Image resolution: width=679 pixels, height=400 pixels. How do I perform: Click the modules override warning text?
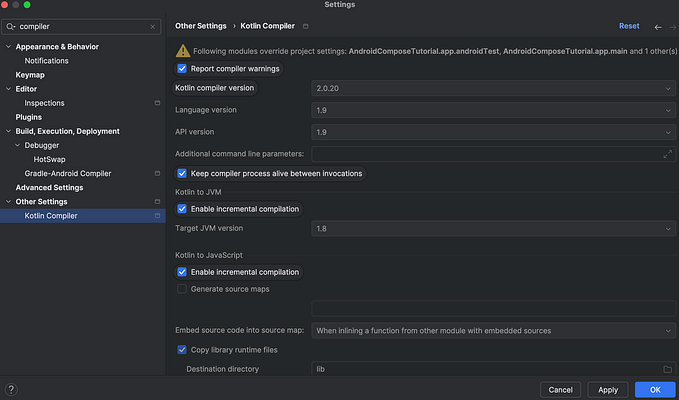coord(435,51)
